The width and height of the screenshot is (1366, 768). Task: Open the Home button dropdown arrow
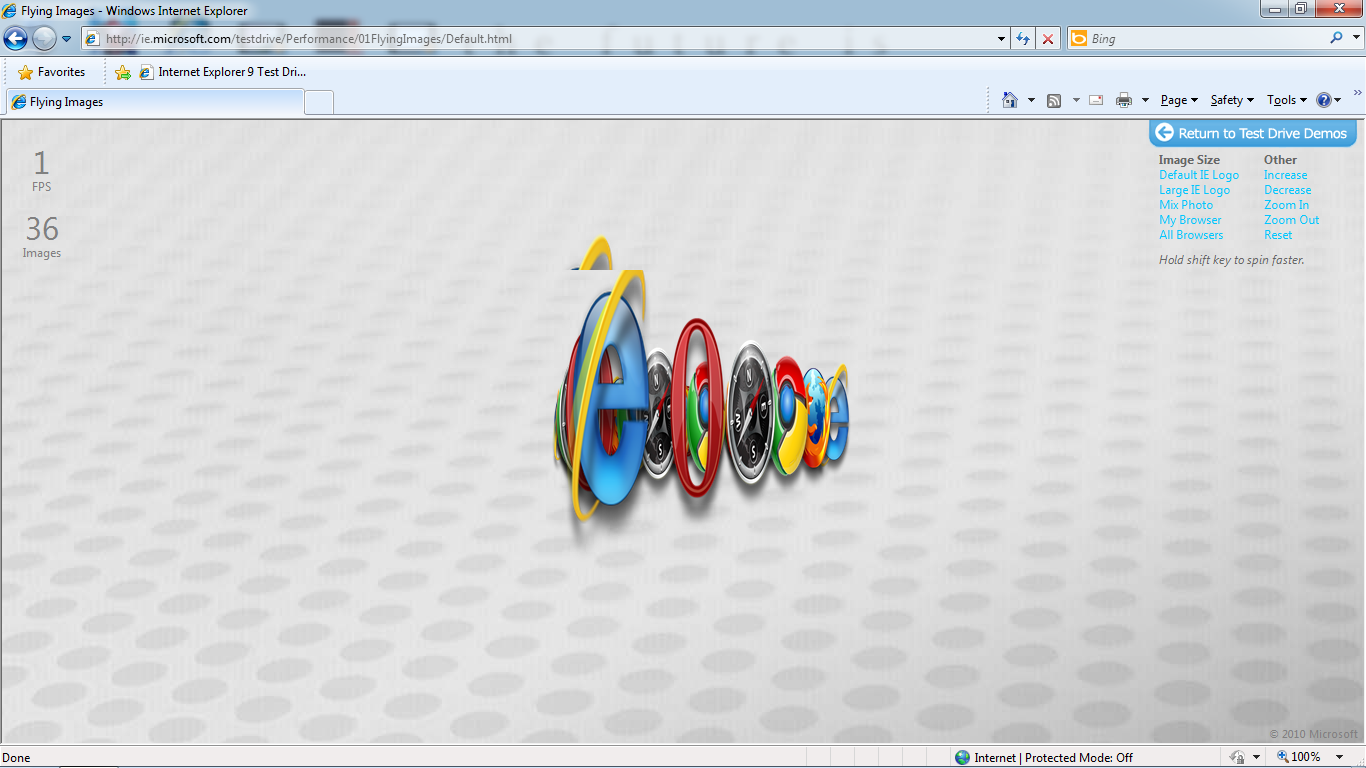point(1031,100)
